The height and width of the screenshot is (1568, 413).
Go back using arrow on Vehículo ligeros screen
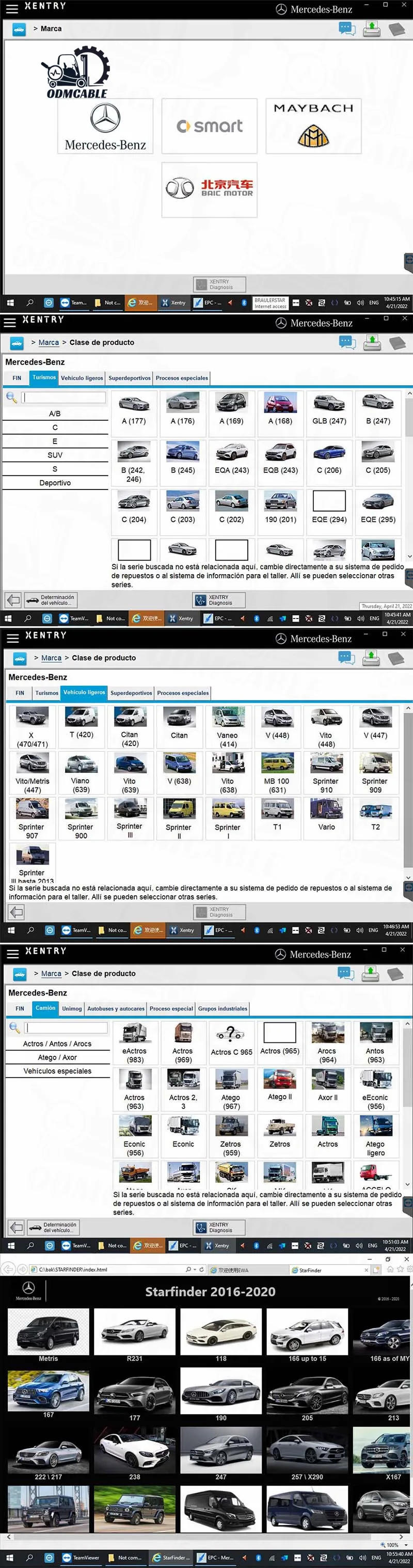(x=17, y=911)
